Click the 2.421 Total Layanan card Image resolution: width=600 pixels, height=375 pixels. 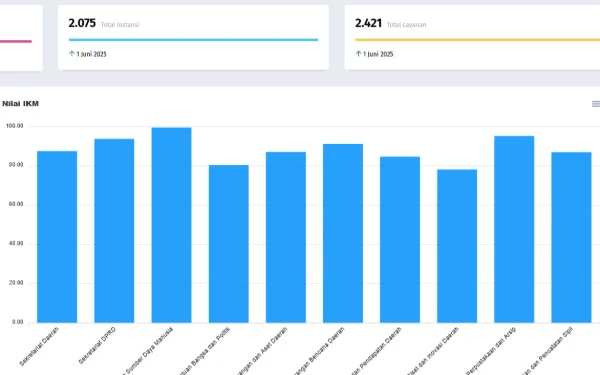472,37
